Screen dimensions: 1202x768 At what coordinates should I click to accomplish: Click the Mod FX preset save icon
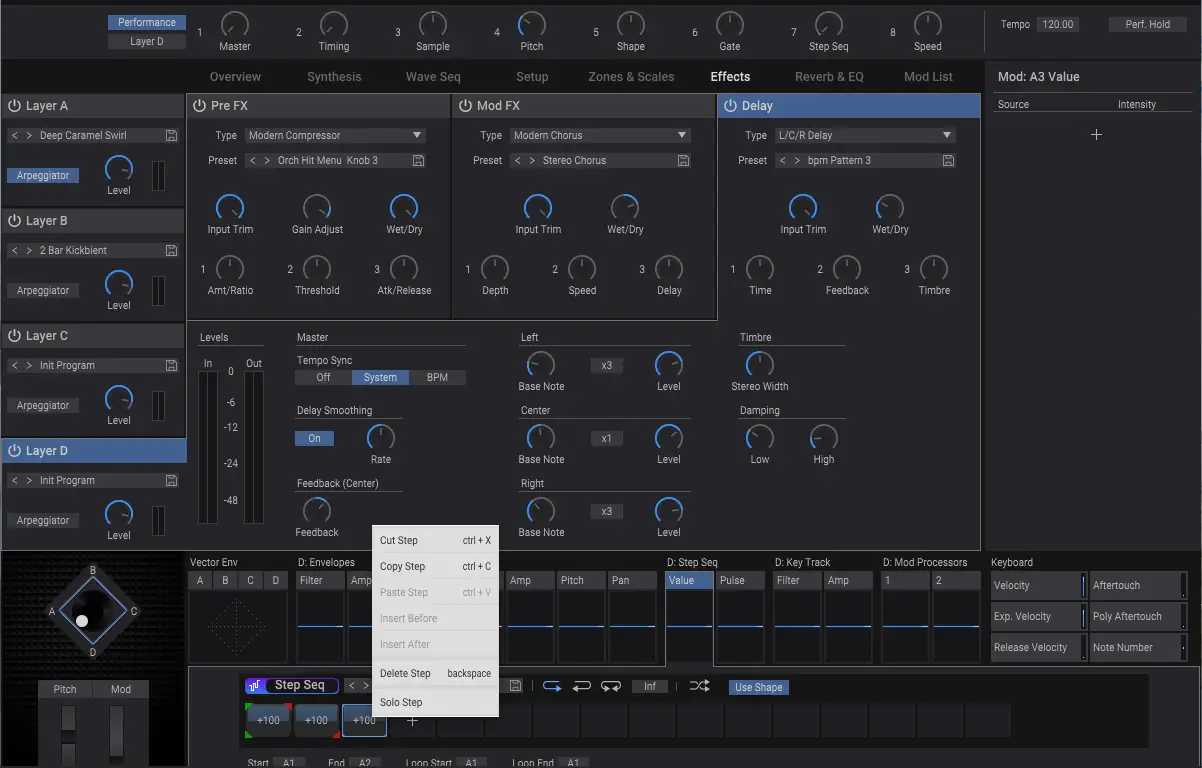(683, 161)
